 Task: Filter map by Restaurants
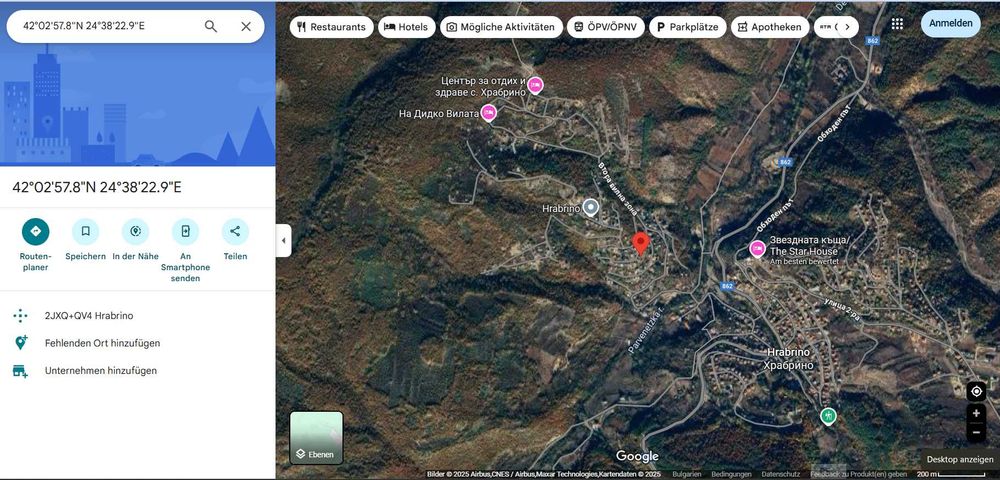332,27
